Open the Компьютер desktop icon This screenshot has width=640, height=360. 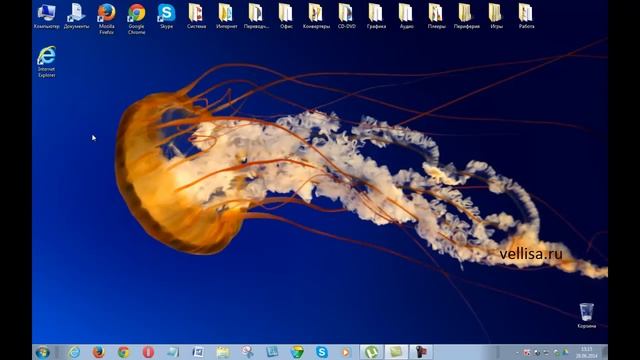click(47, 16)
